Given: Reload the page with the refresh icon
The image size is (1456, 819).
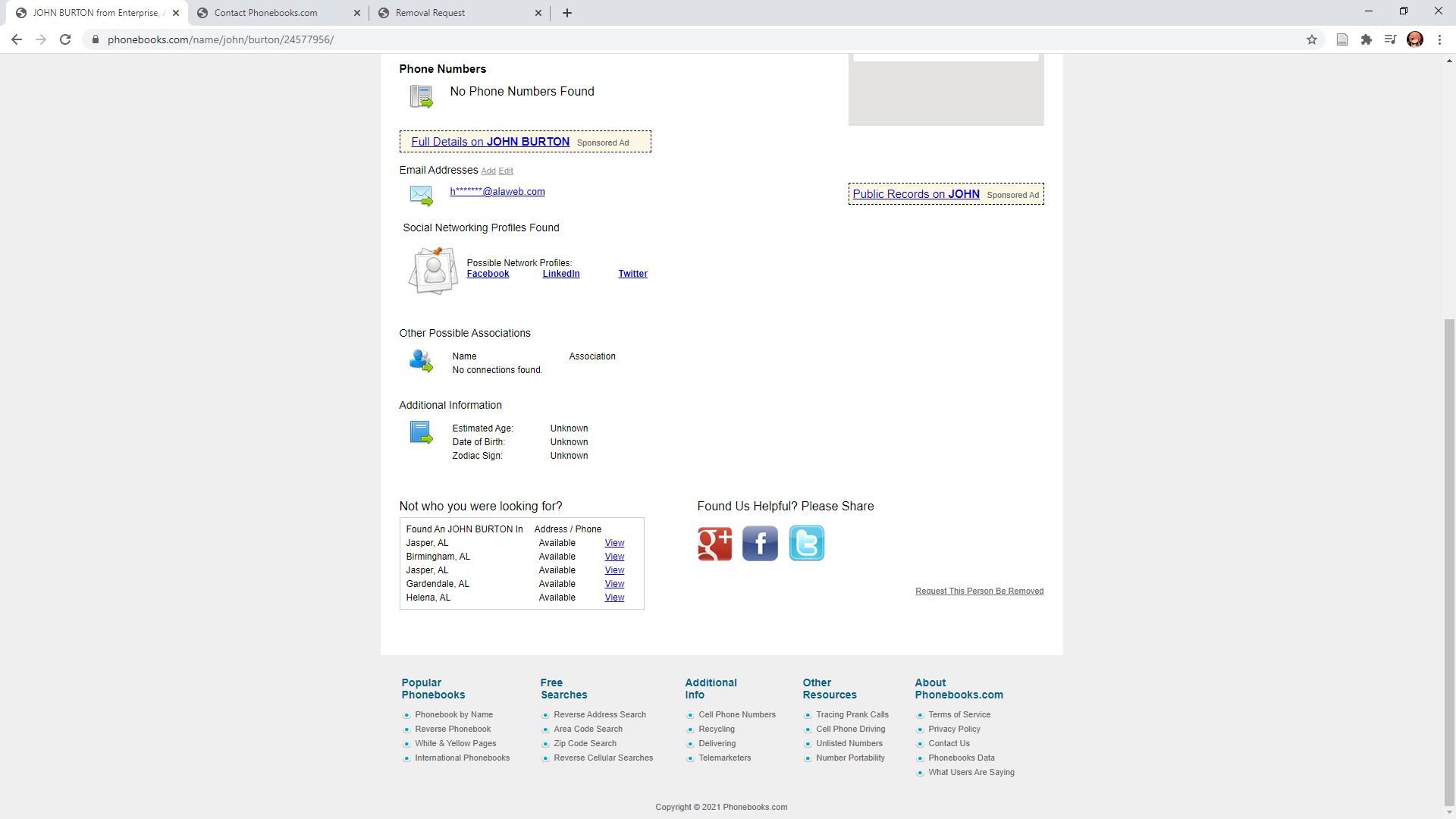Looking at the screenshot, I should pyautogui.click(x=65, y=39).
